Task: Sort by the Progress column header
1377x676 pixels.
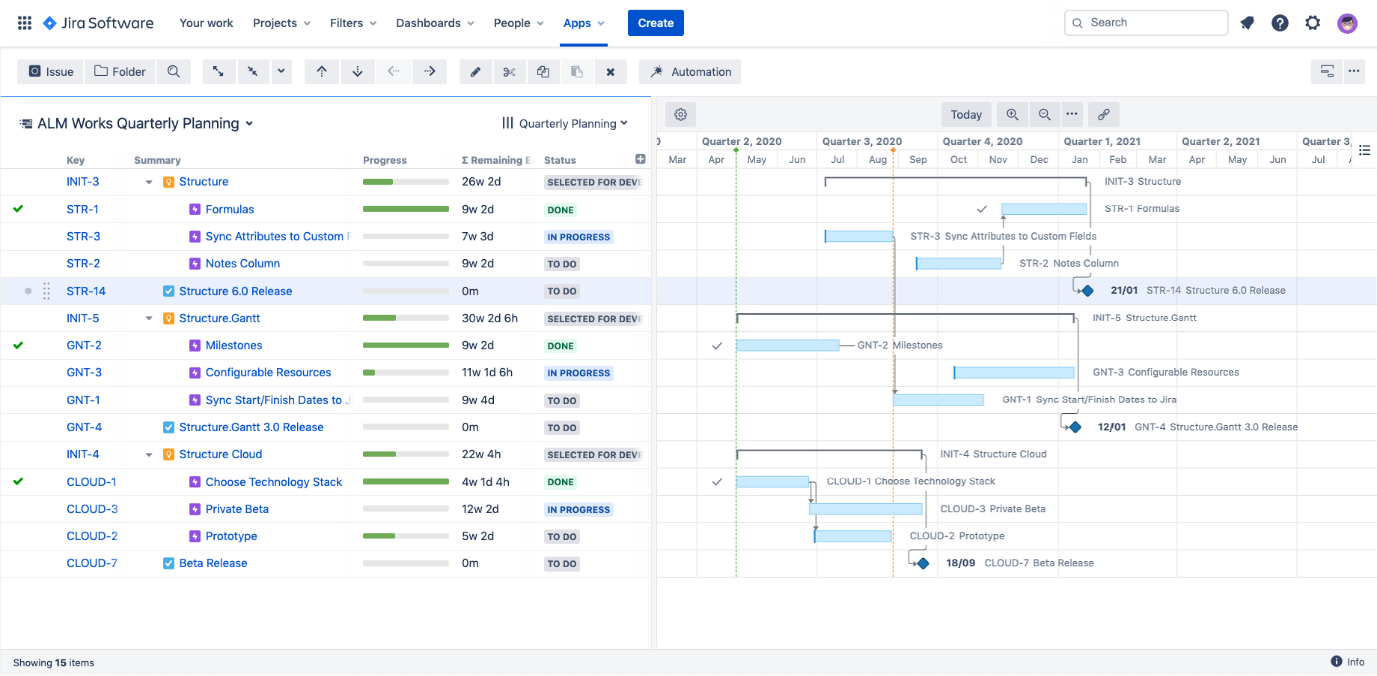Action: tap(385, 160)
